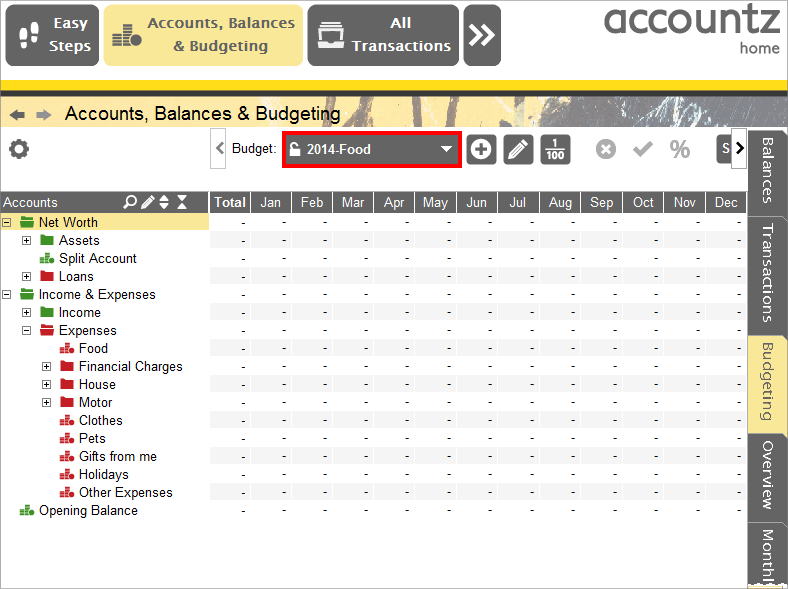Click the red House folder icon
The height and width of the screenshot is (589, 788).
[x=67, y=384]
